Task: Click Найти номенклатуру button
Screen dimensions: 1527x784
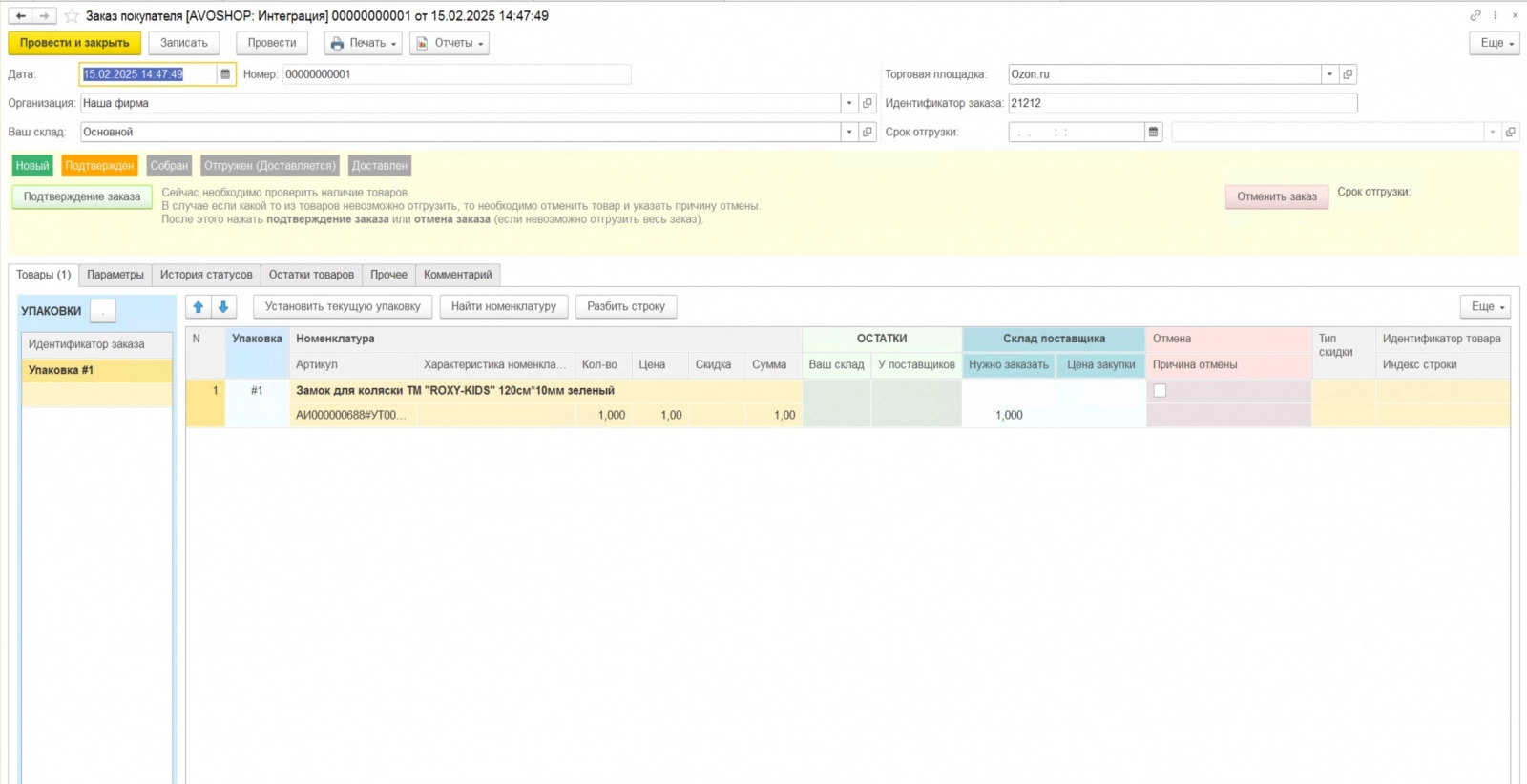Action: pyautogui.click(x=504, y=306)
